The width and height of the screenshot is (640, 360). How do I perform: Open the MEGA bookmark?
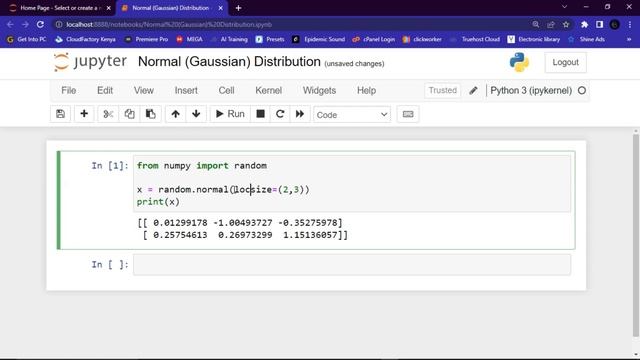(189, 40)
